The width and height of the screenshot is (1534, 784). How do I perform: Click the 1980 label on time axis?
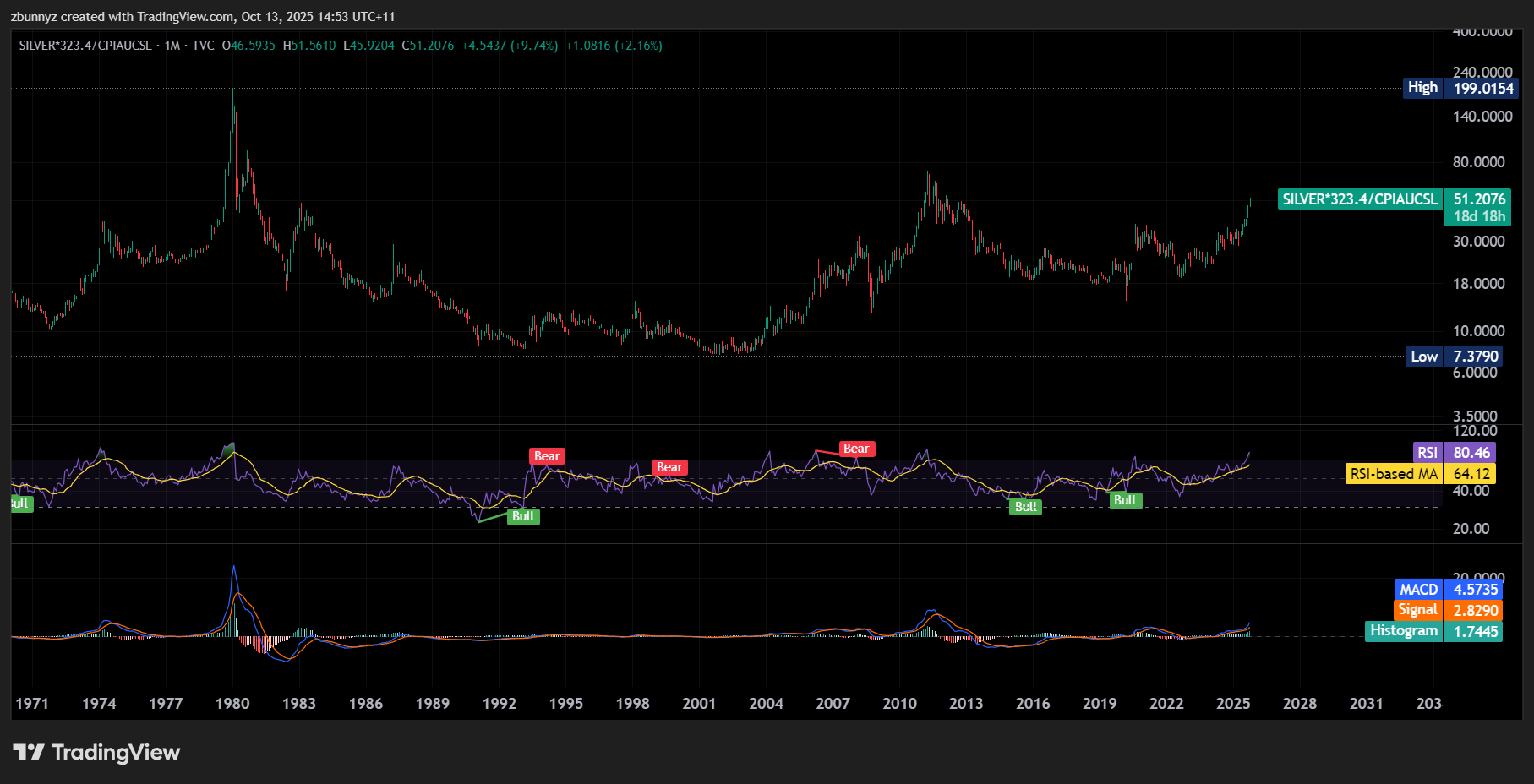232,704
